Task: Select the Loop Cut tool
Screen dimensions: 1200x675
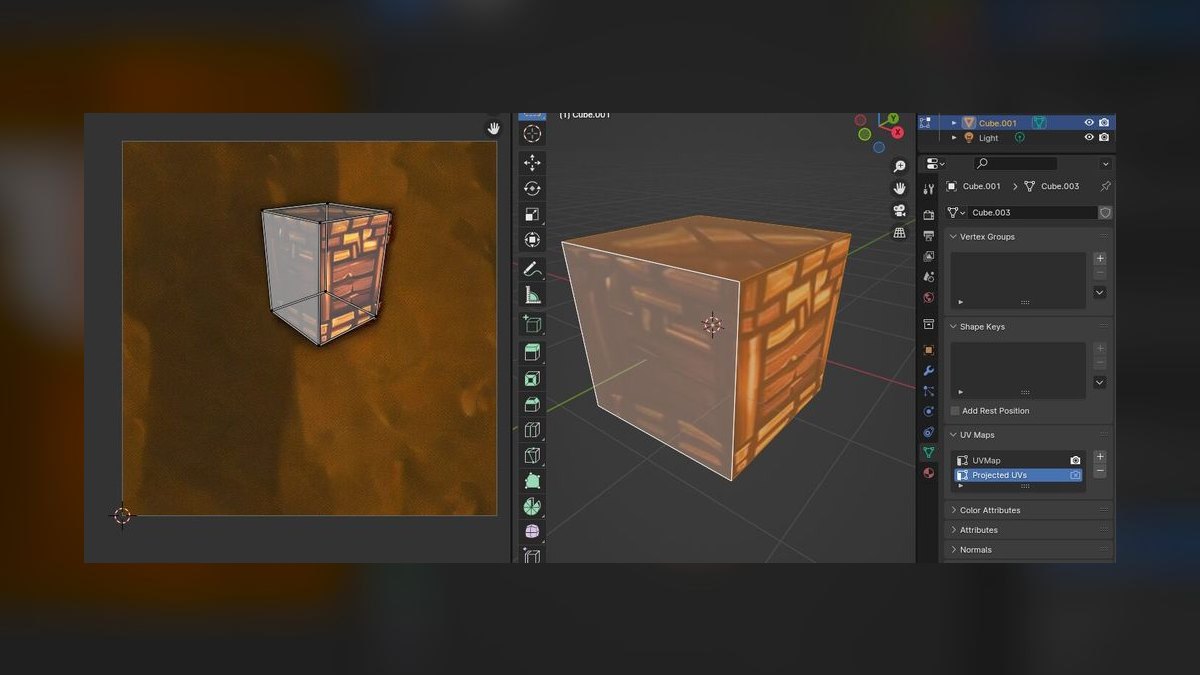Action: click(x=532, y=431)
